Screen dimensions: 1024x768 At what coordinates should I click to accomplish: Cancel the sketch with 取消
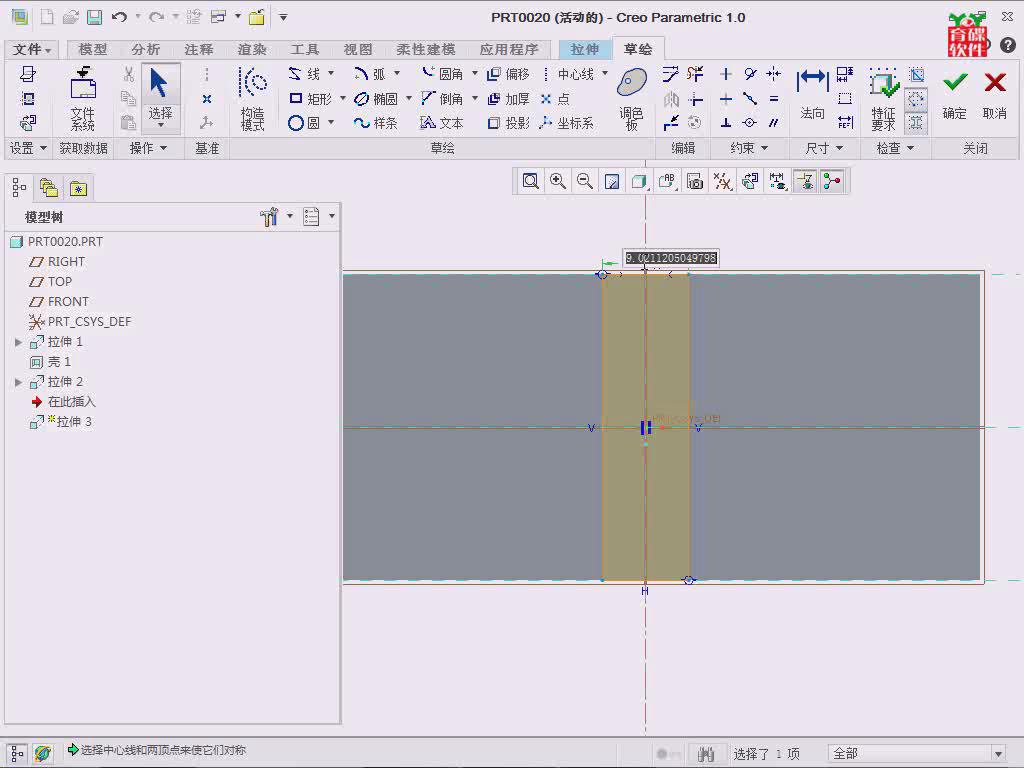[995, 95]
